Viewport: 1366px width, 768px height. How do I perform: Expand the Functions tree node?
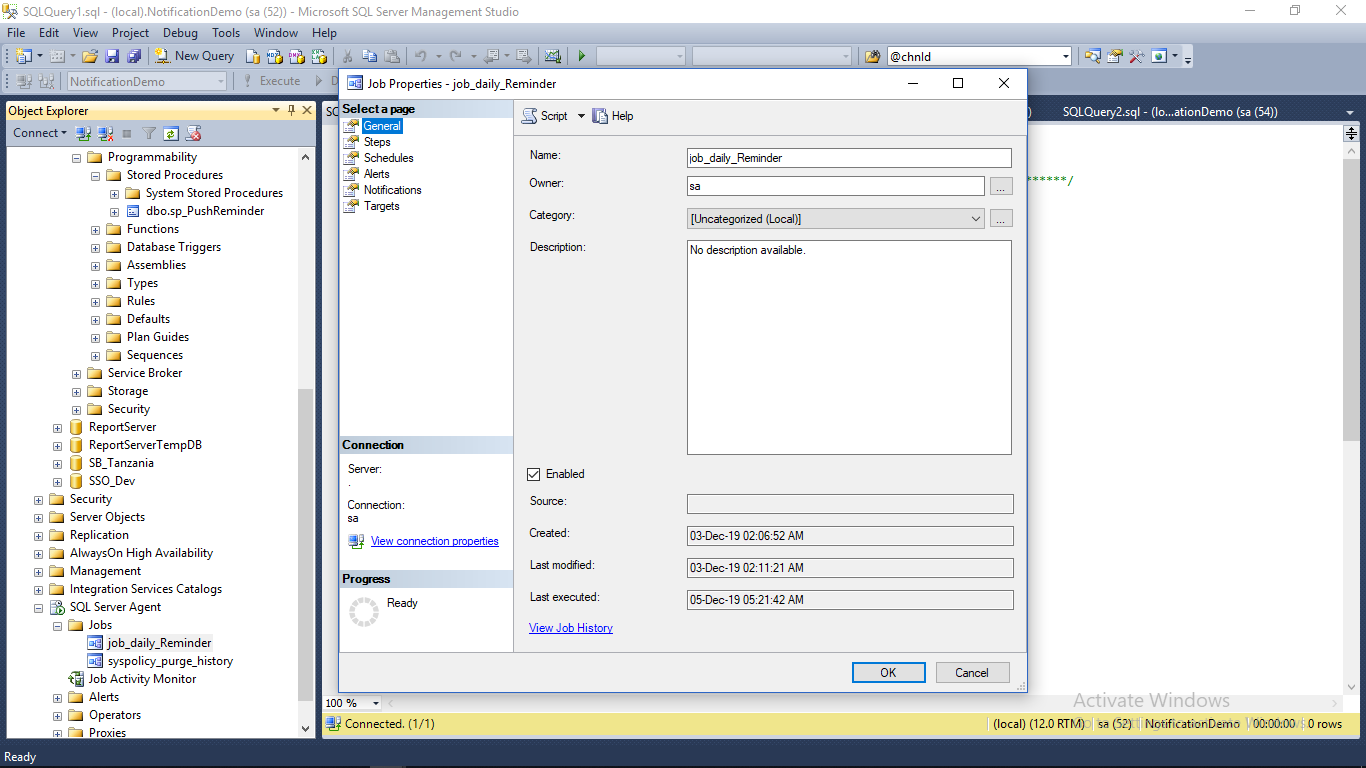(x=96, y=230)
